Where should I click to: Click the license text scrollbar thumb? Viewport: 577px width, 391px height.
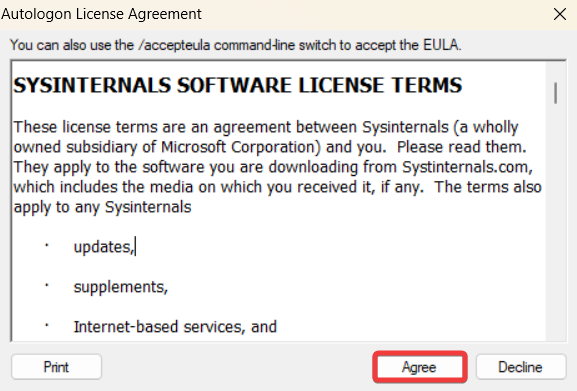(x=555, y=93)
